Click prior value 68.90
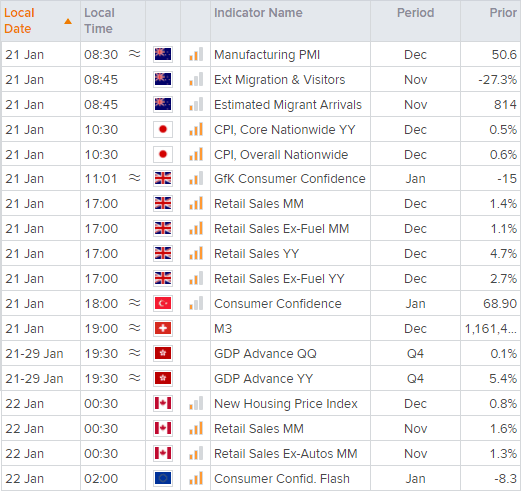Viewport: 521px width, 491px height. coord(500,304)
